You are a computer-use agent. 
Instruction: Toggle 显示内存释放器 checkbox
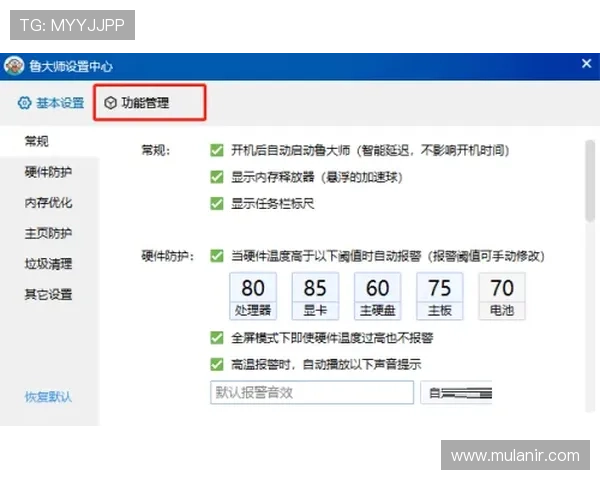217,177
